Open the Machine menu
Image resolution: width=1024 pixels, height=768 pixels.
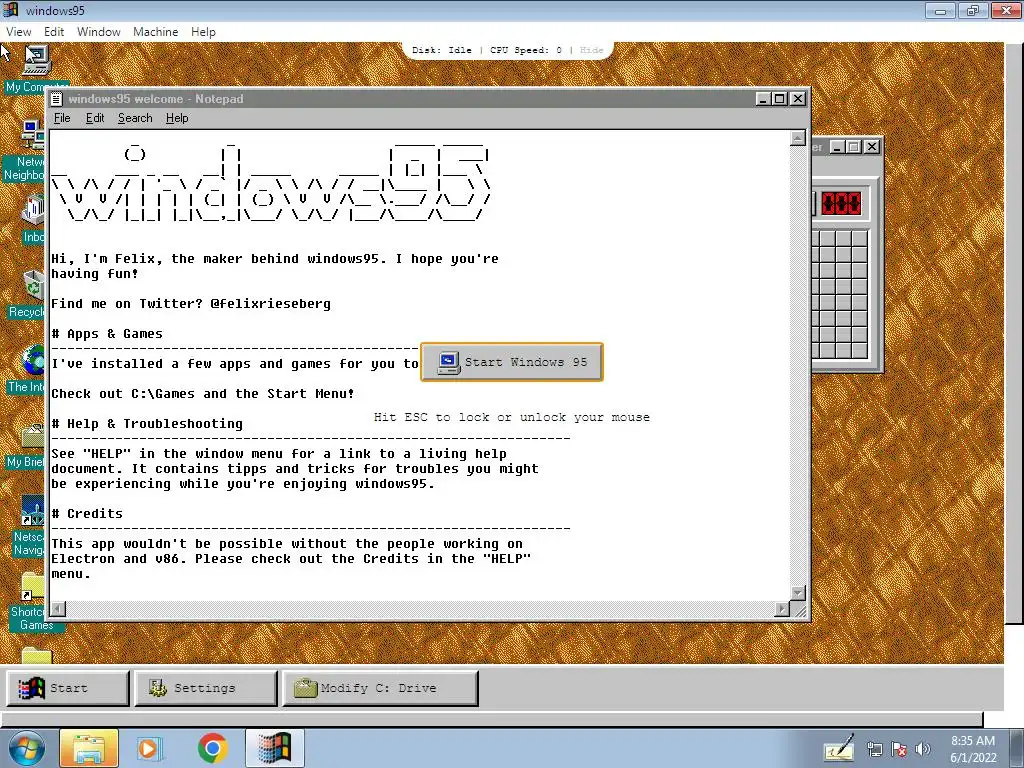[155, 31]
